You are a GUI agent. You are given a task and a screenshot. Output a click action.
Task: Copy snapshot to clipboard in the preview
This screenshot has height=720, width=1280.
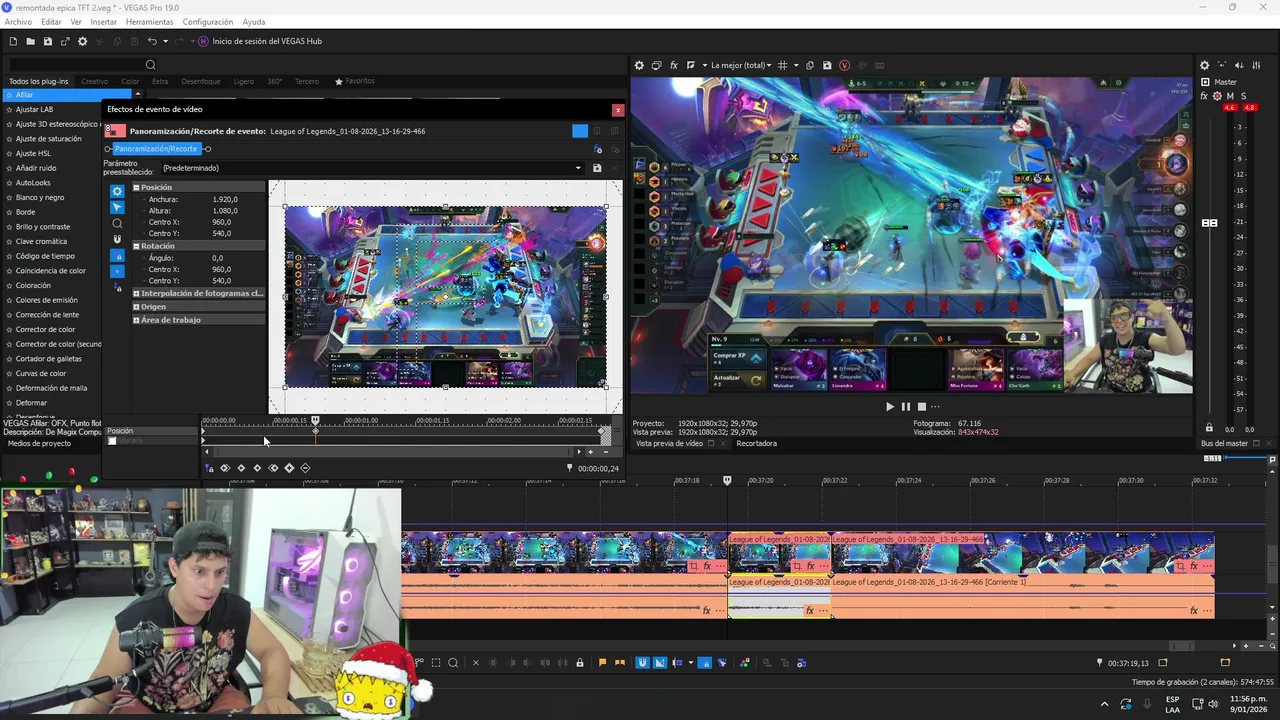(x=810, y=65)
